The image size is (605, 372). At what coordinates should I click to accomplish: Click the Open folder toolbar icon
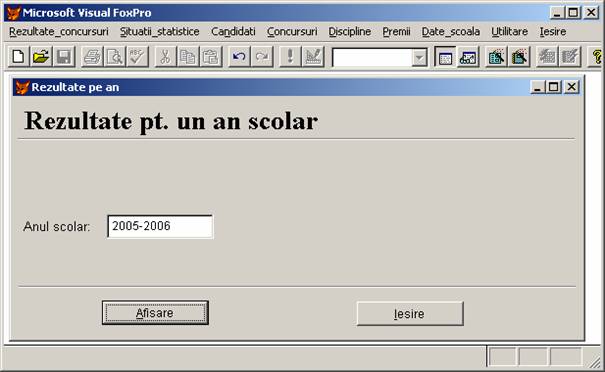pyautogui.click(x=41, y=57)
